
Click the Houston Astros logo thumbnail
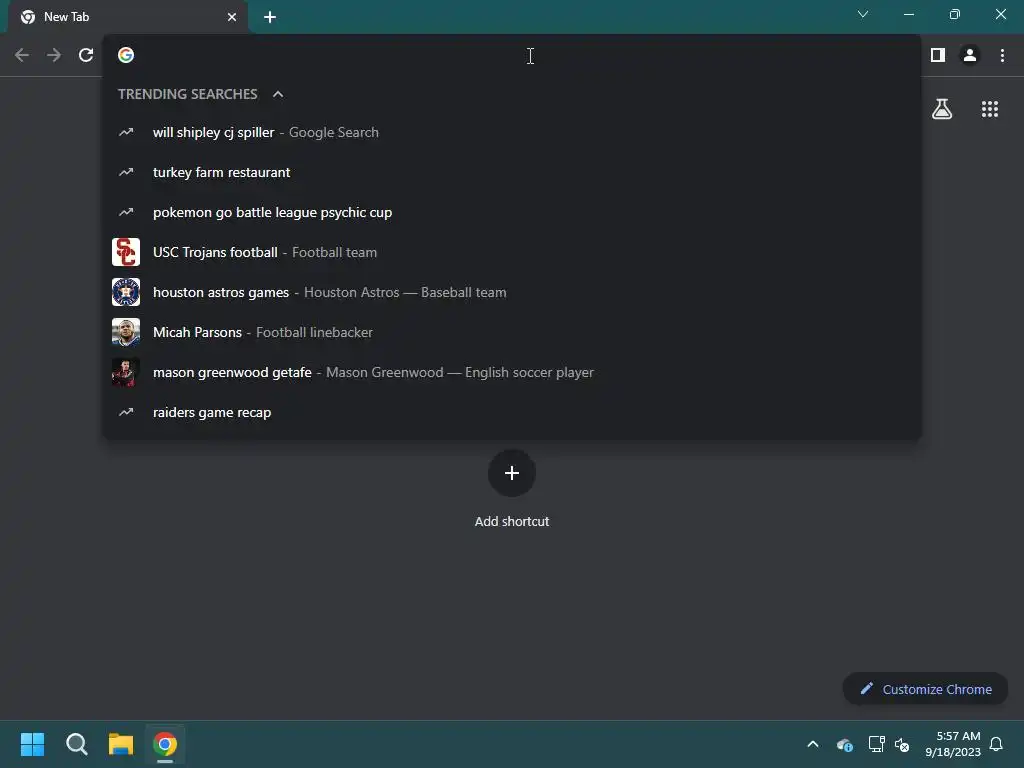tap(126, 293)
